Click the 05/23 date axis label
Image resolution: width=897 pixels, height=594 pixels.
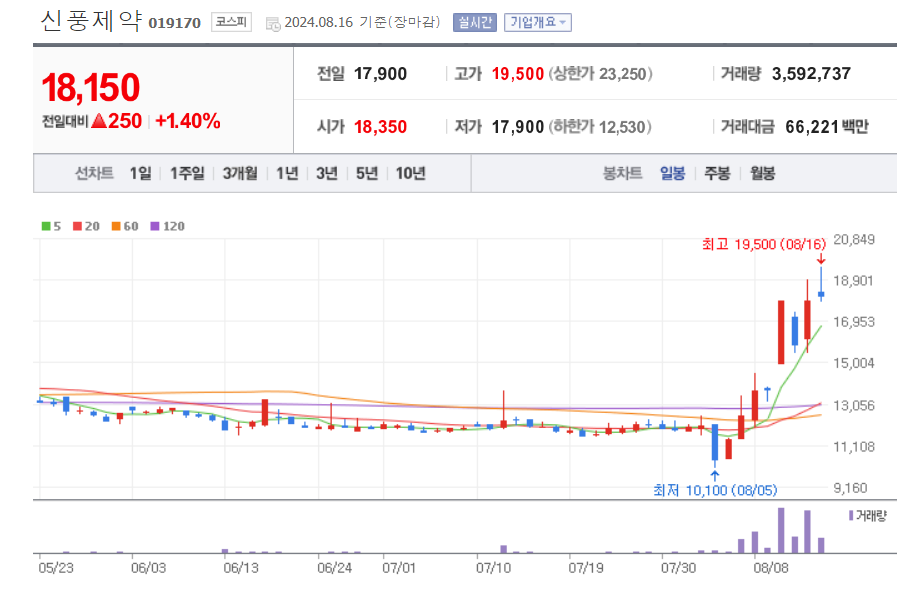tap(55, 568)
